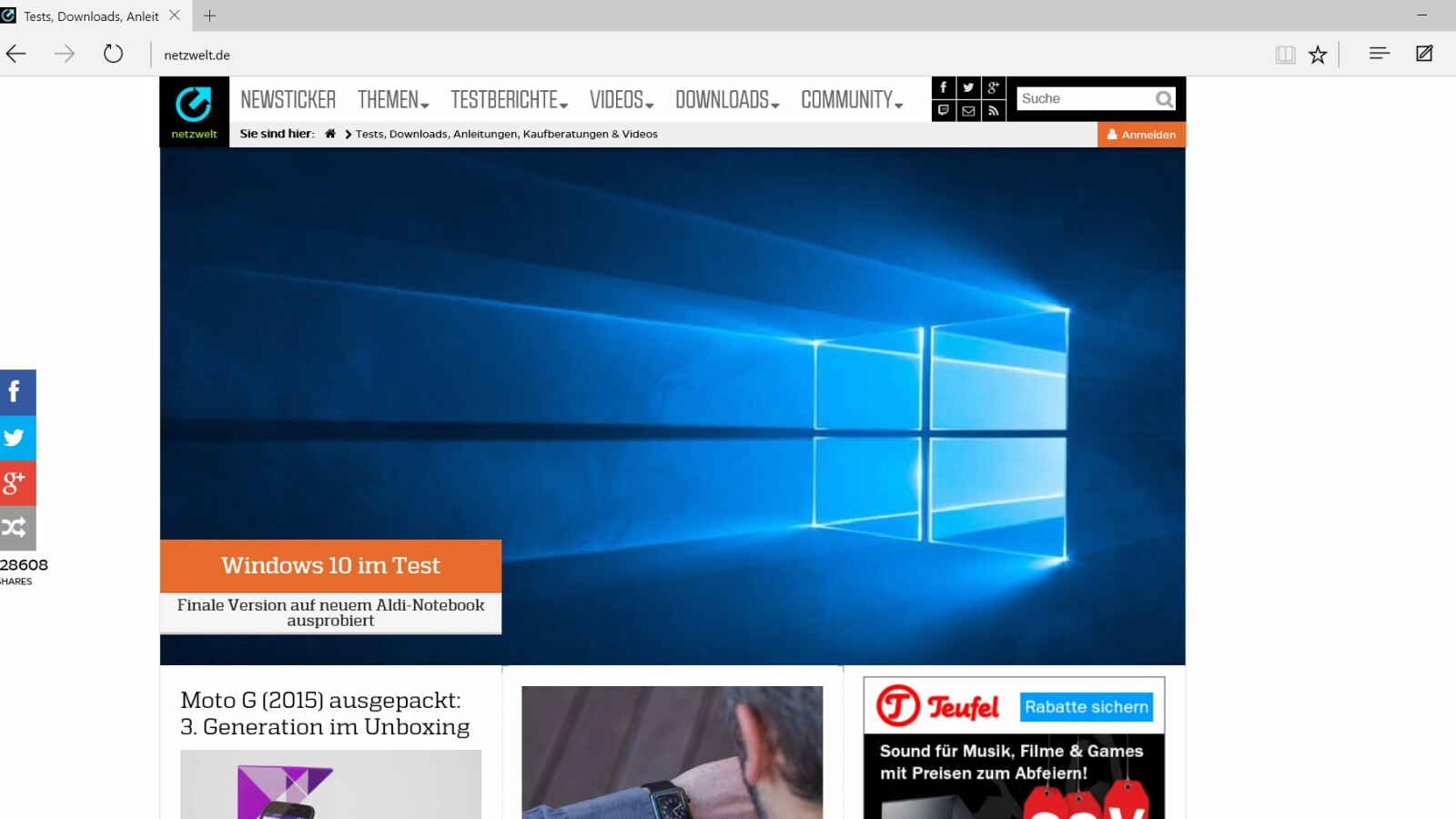Click inside the Suche search field
This screenshot has width=1456, height=819.
click(1083, 98)
